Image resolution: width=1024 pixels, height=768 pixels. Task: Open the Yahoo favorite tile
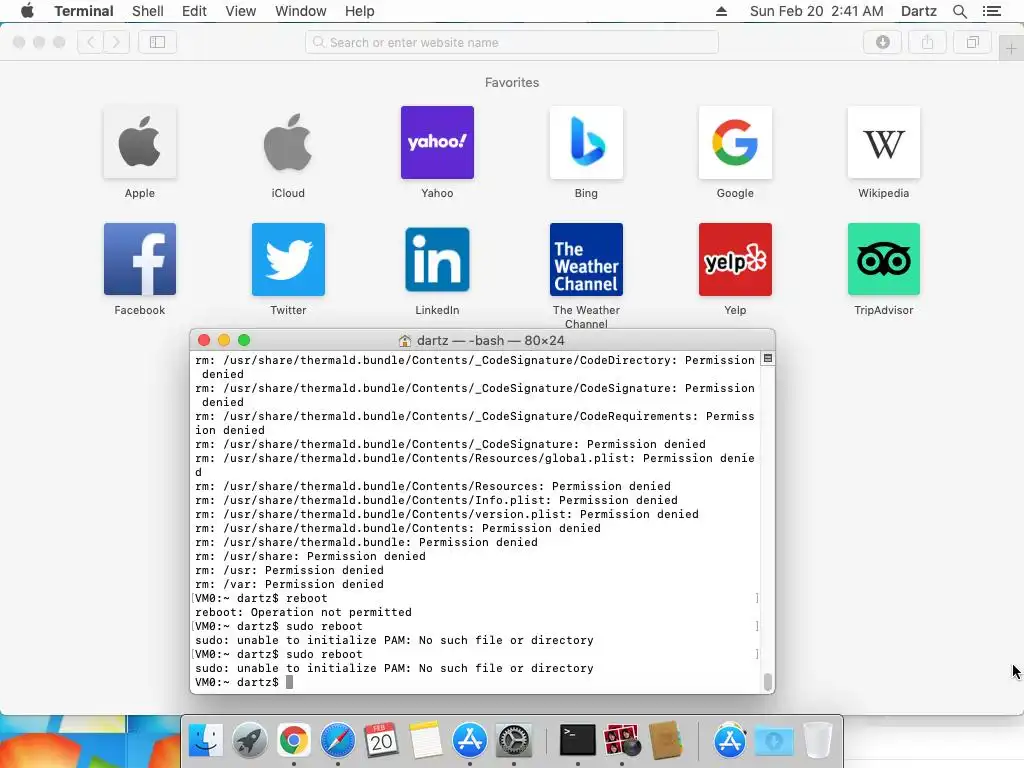coord(437,142)
